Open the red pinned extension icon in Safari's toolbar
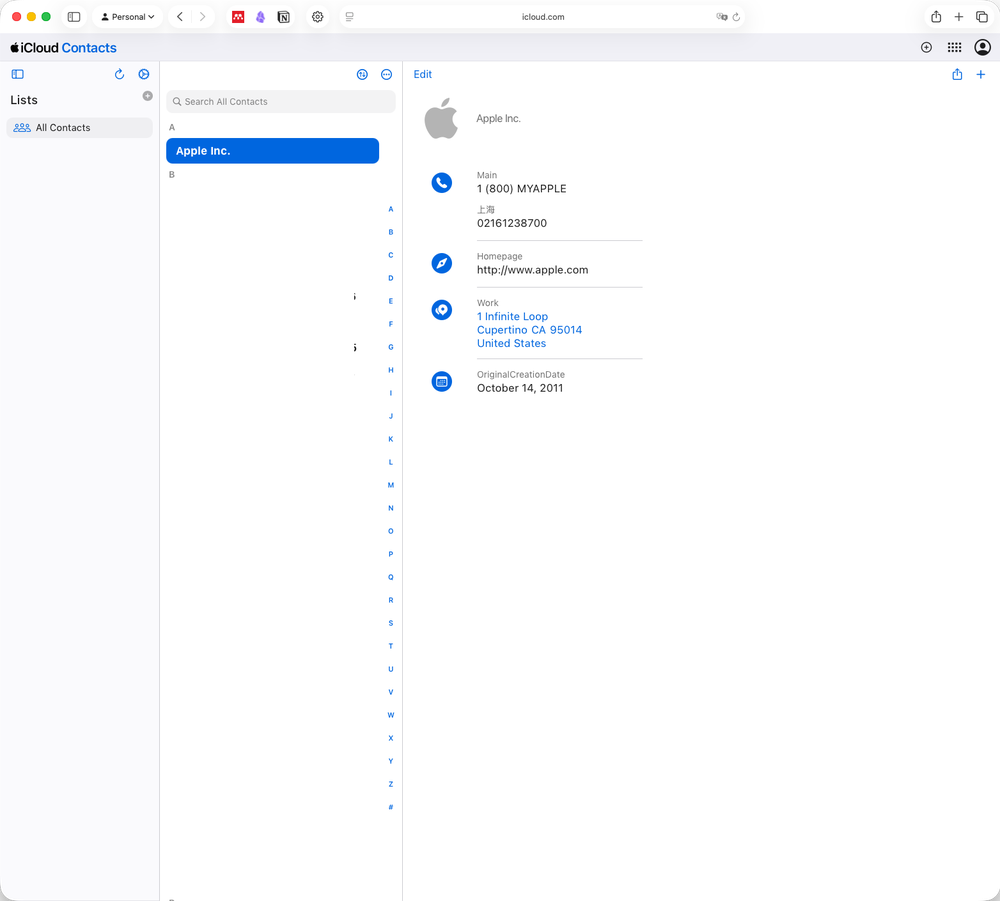The width and height of the screenshot is (1000, 901). (x=238, y=17)
